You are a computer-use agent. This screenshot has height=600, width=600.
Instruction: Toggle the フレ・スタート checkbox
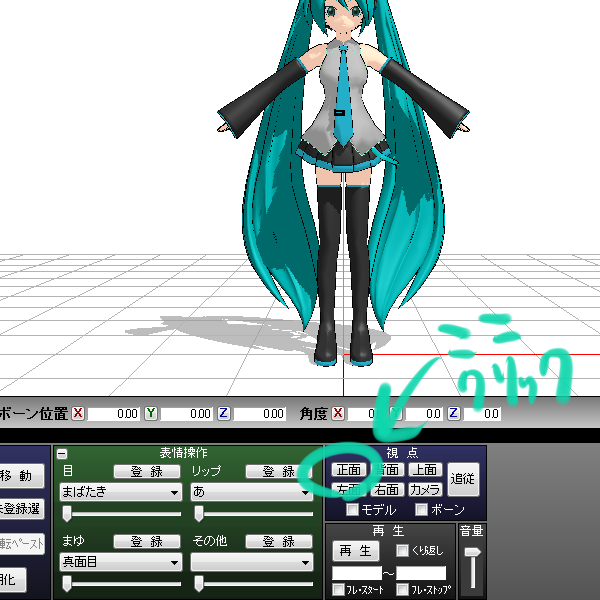pyautogui.click(x=338, y=590)
